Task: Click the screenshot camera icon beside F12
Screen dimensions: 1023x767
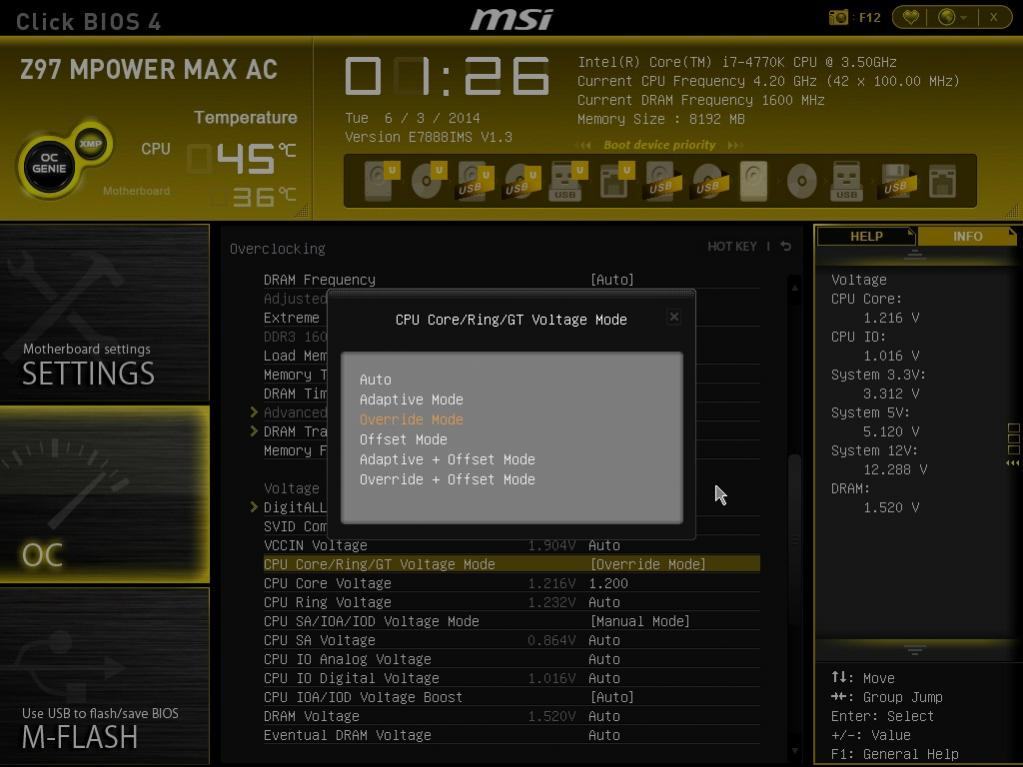Action: (x=838, y=18)
